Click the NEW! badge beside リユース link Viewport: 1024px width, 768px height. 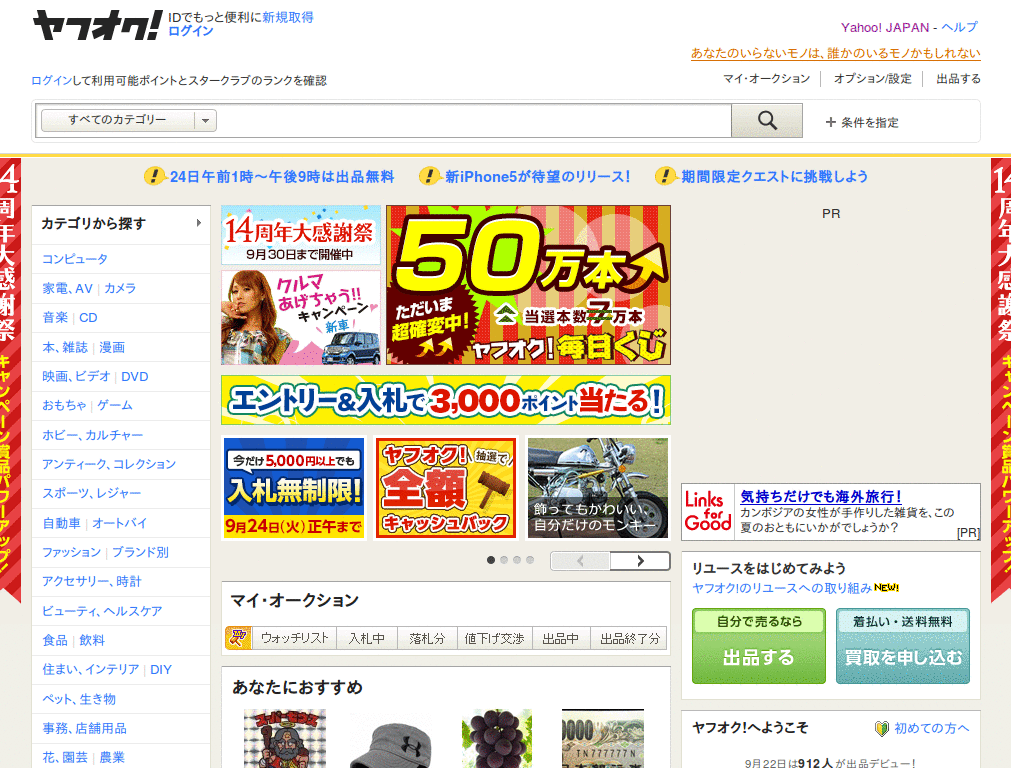886,588
